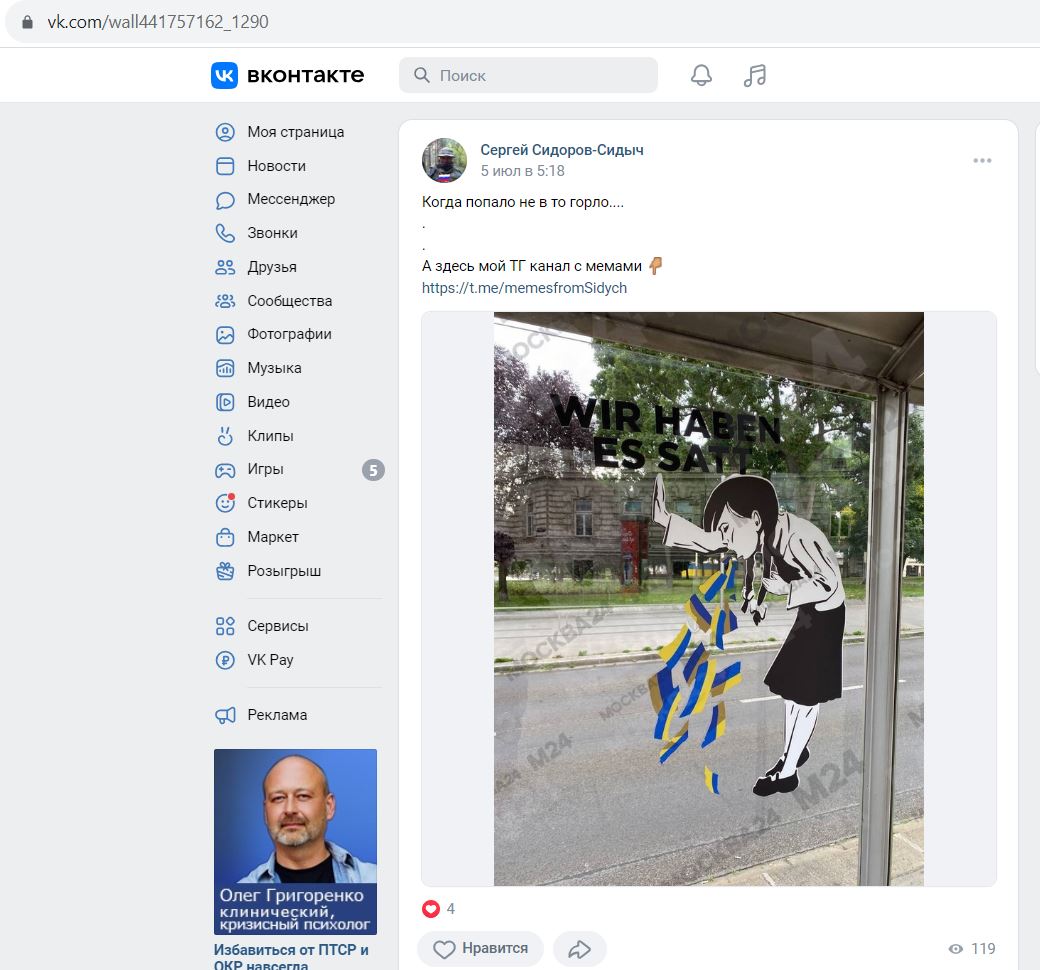Screen dimensions: 1040x970
Task: Click the VK logo icon
Action: point(224,75)
